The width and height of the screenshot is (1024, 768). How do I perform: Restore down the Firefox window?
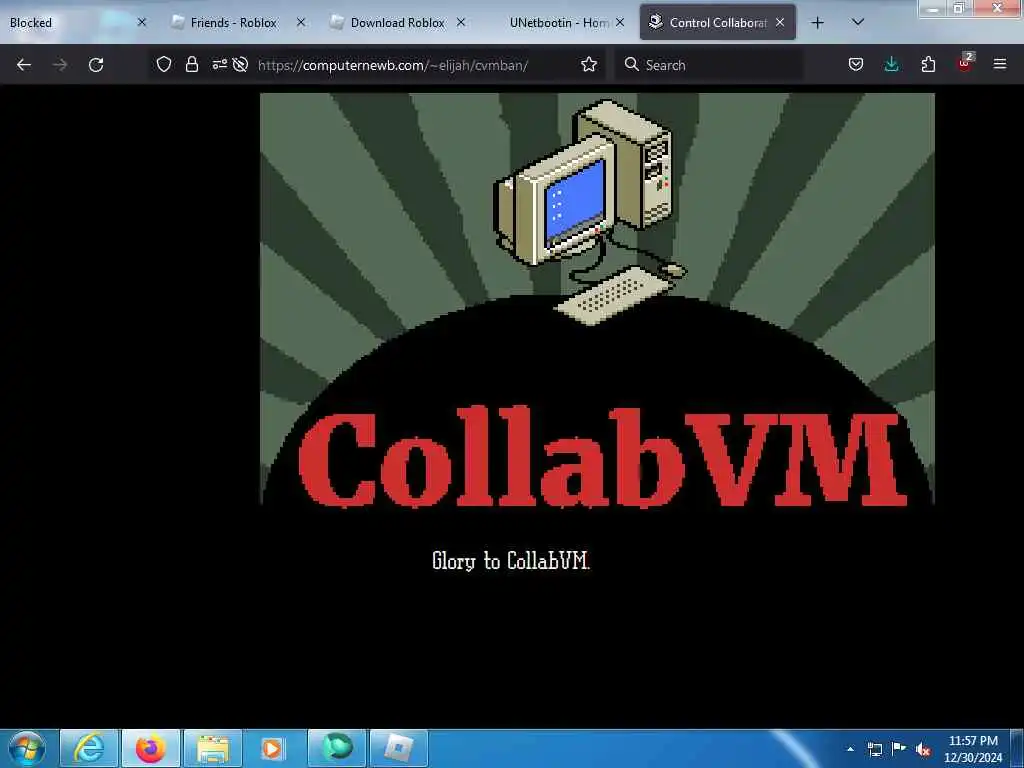[959, 8]
